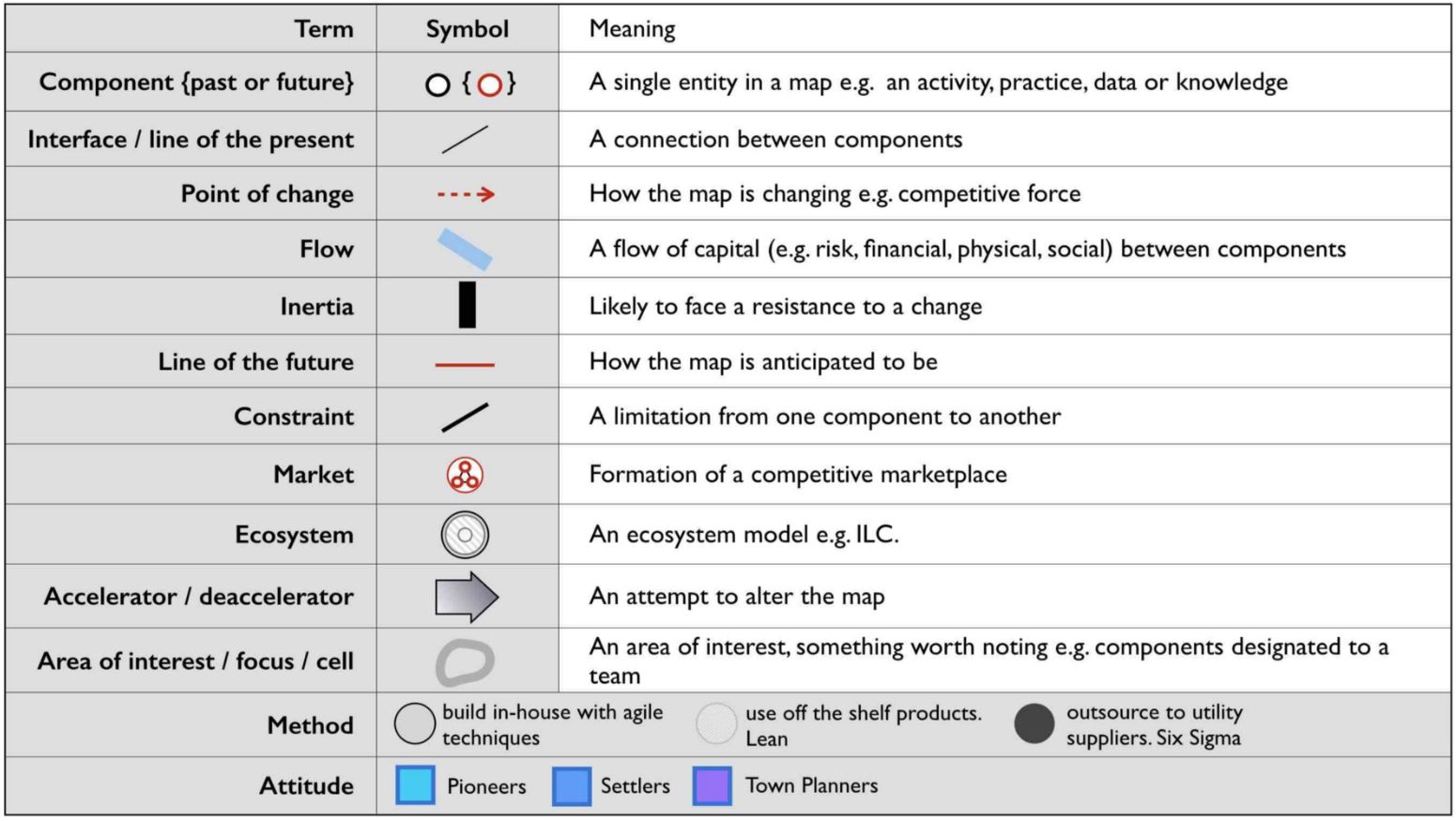
Task: Click the gray Accelerator arrow symbol
Action: pyautogui.click(x=467, y=597)
